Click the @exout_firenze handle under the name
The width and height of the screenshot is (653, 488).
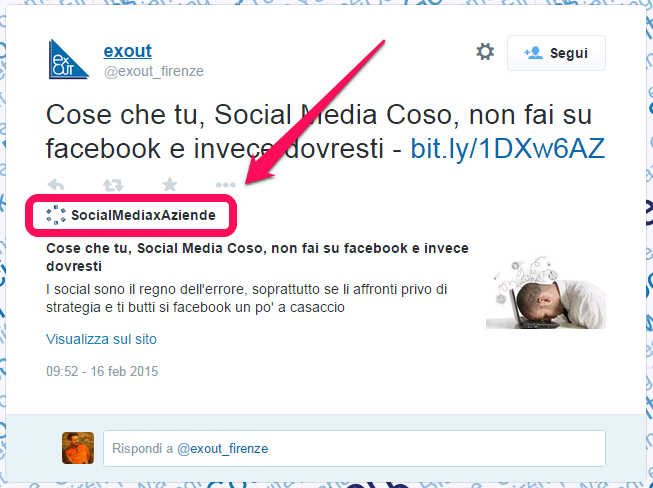tap(153, 71)
